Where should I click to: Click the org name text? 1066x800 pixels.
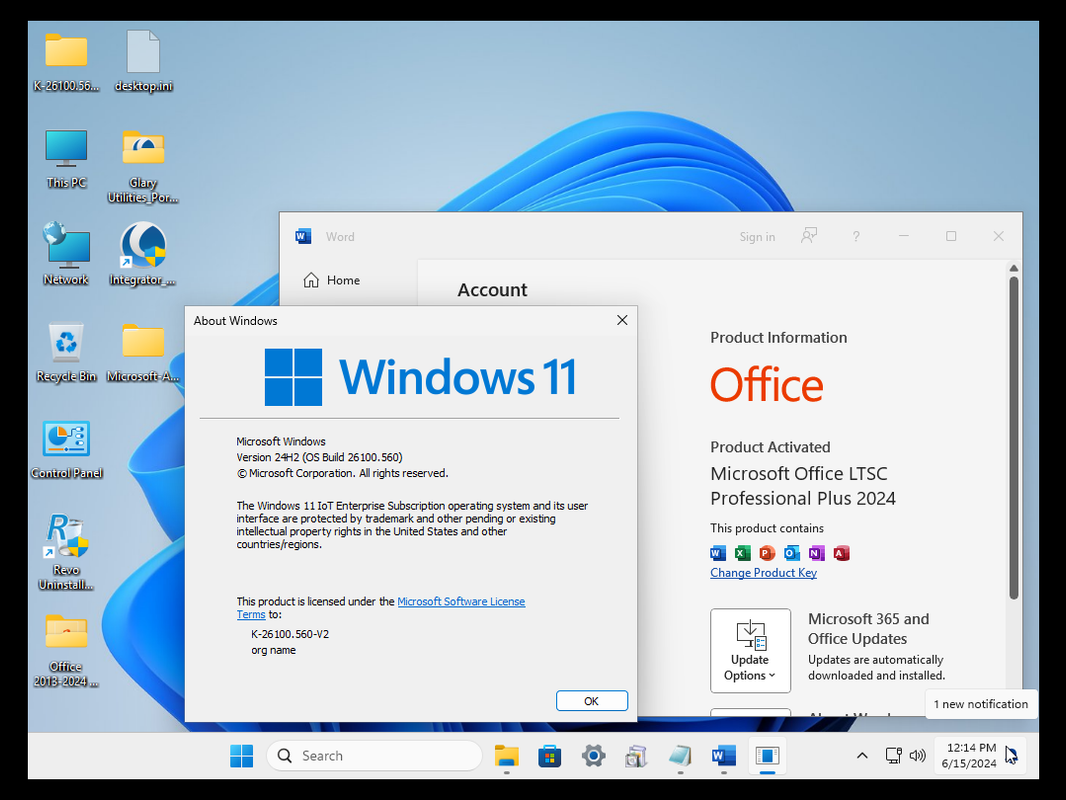point(273,650)
